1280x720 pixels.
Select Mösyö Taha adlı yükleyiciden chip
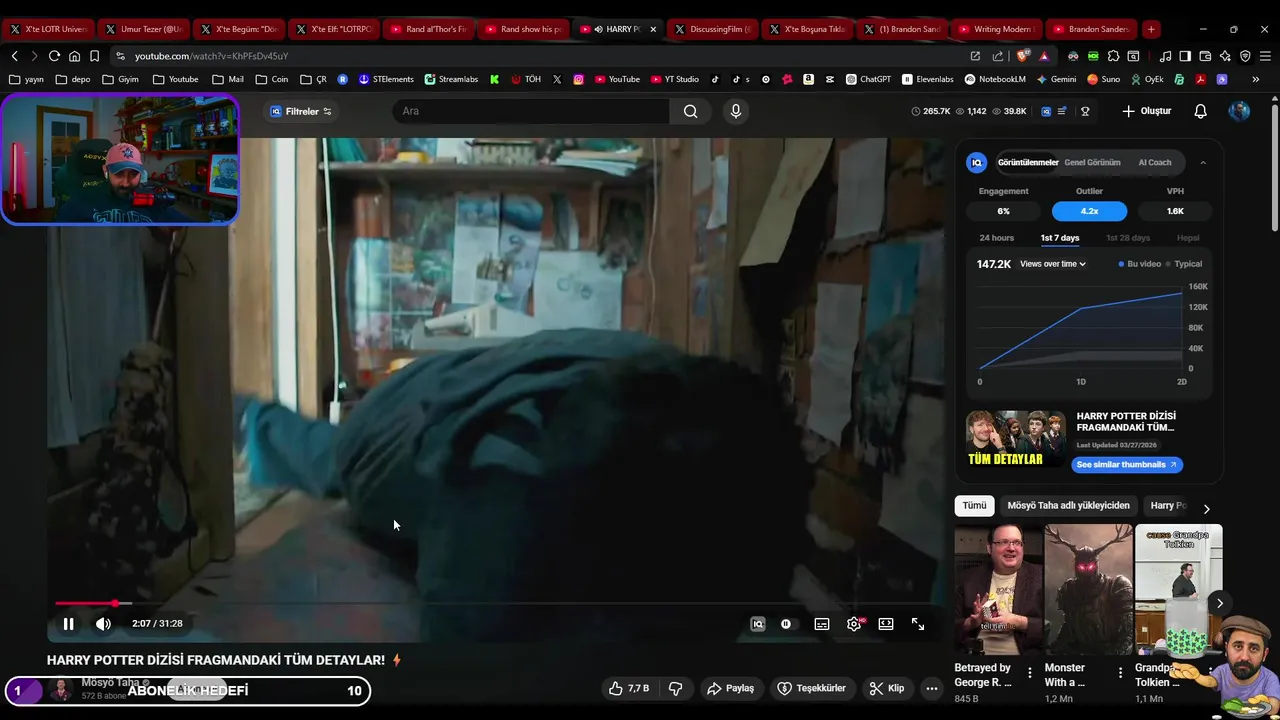[x=1068, y=506]
